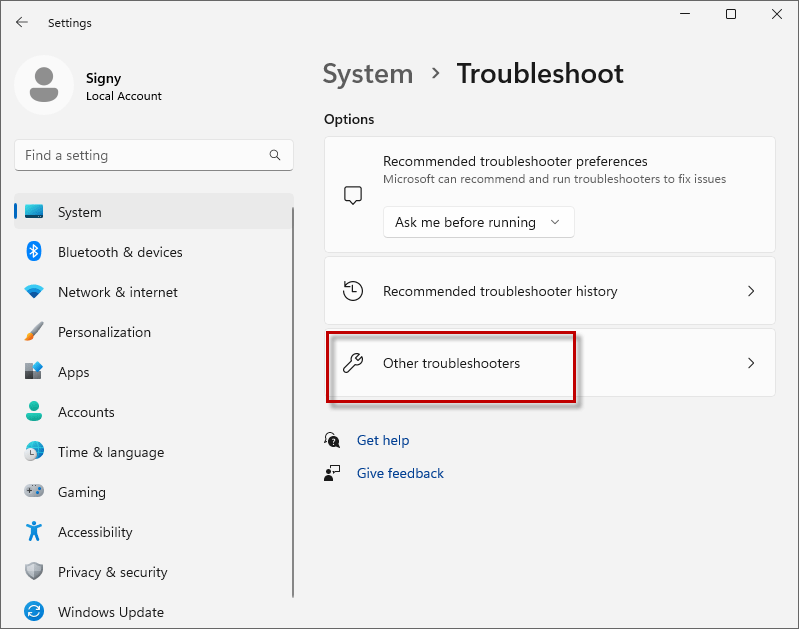
Task: Open Other troubleshooters
Action: (550, 362)
